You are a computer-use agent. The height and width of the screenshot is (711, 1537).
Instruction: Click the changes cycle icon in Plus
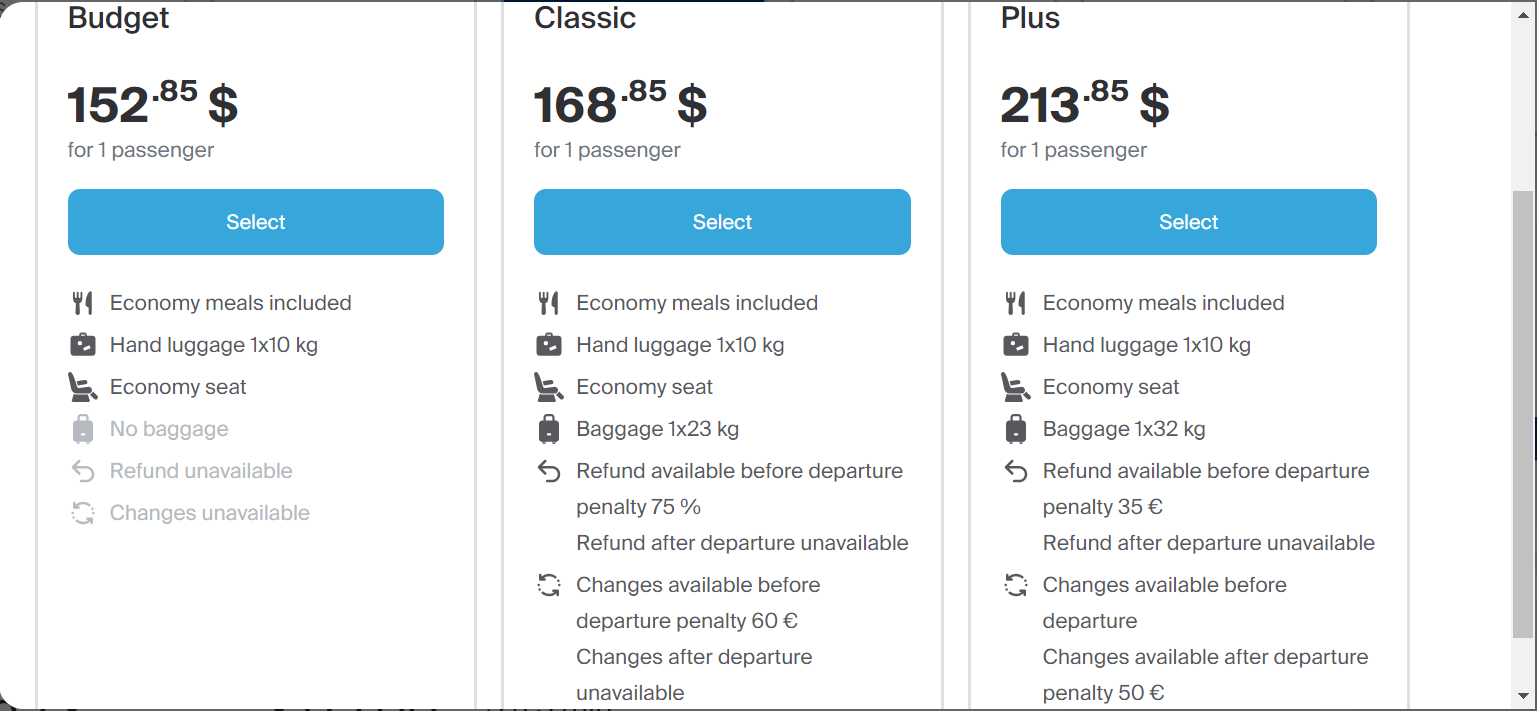point(1015,585)
